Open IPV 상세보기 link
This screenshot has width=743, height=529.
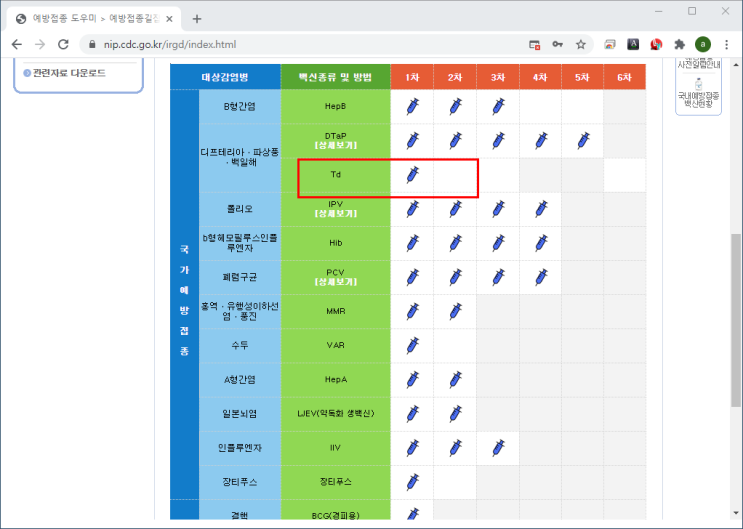tap(335, 214)
